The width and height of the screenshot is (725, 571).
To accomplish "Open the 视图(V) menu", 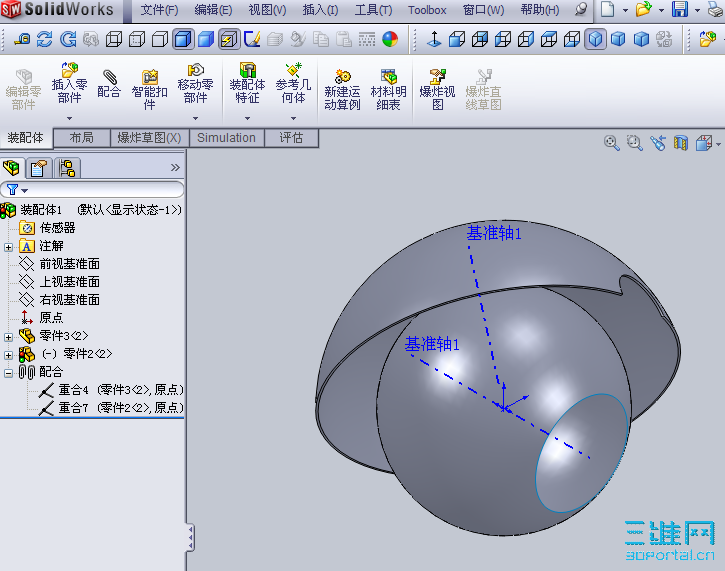I will (267, 10).
